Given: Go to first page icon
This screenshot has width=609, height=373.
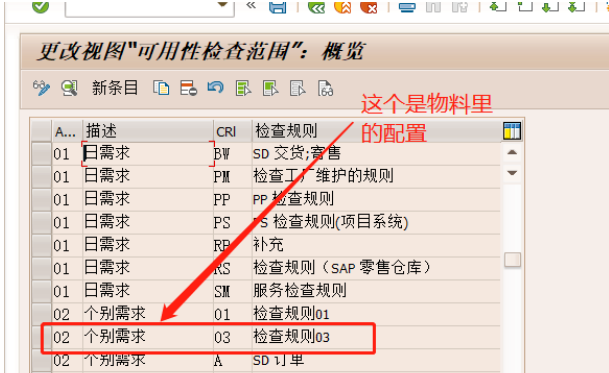Looking at the screenshot, I should coord(498,6).
